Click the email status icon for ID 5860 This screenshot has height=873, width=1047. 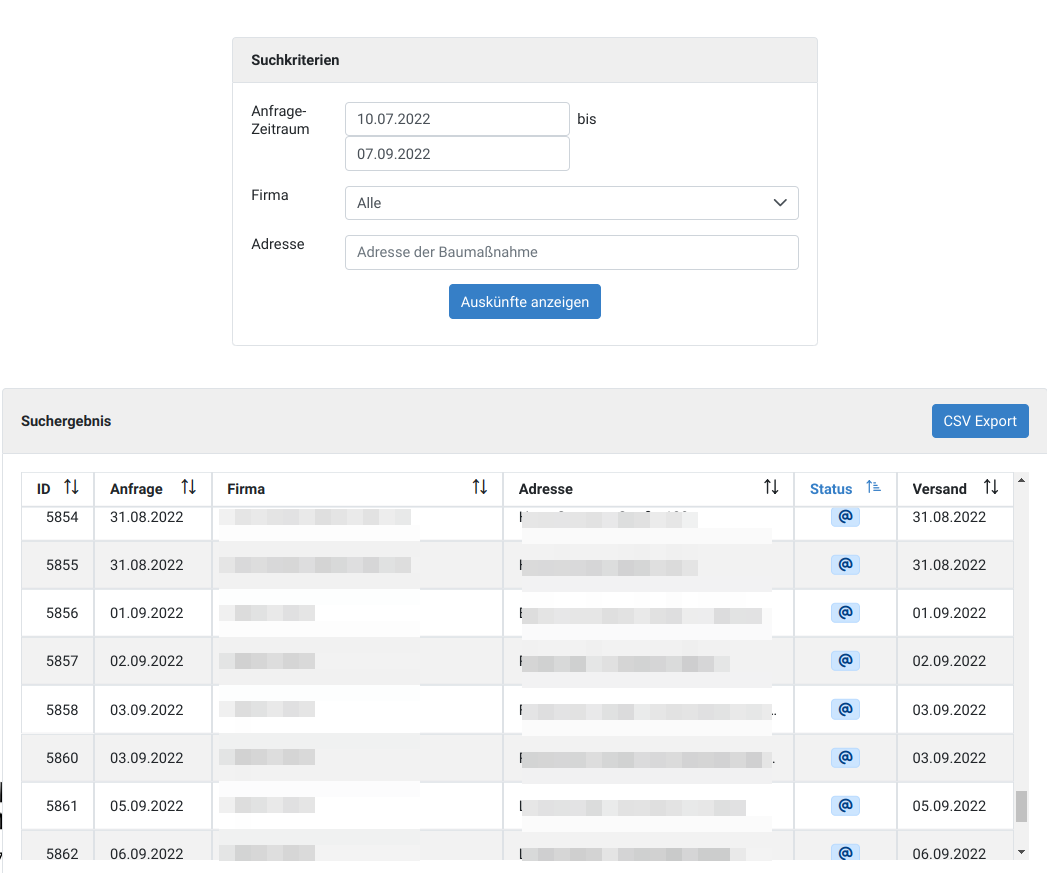click(x=845, y=758)
